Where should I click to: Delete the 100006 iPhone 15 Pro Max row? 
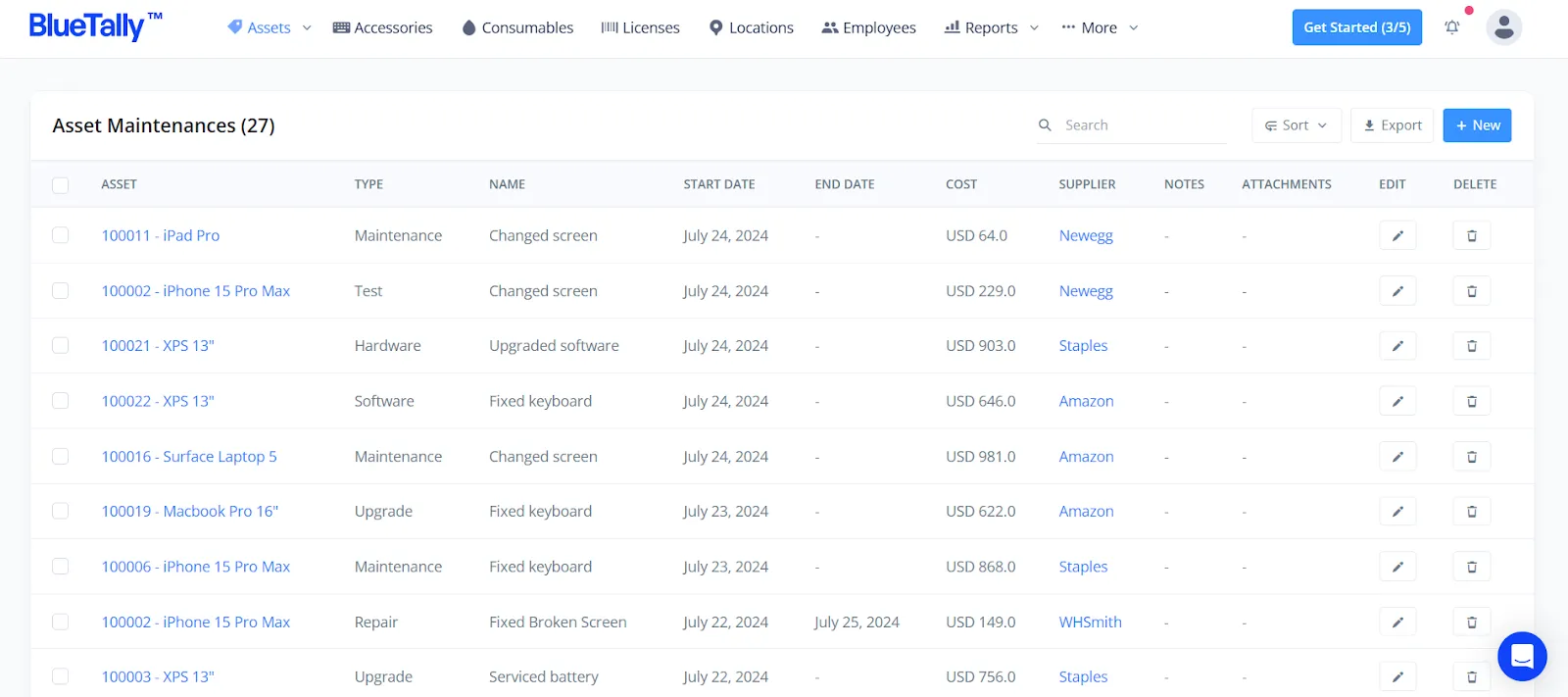click(x=1471, y=567)
